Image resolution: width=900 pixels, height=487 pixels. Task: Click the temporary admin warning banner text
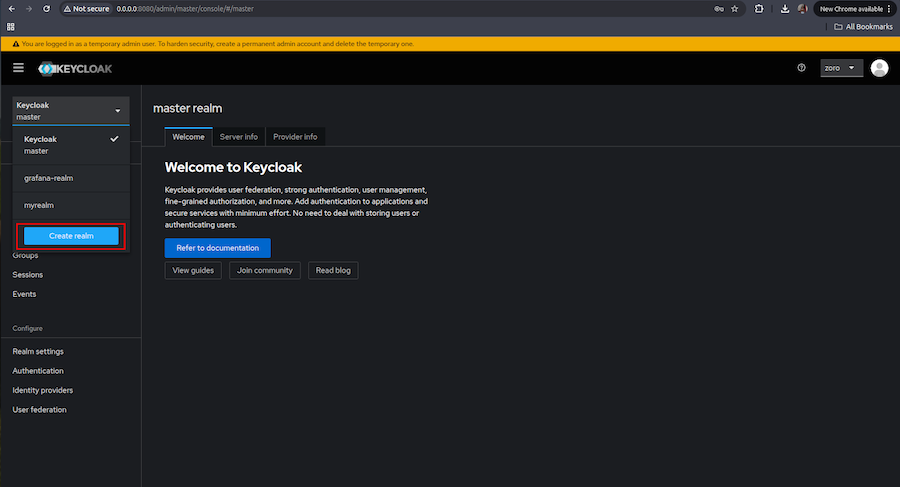pyautogui.click(x=218, y=44)
